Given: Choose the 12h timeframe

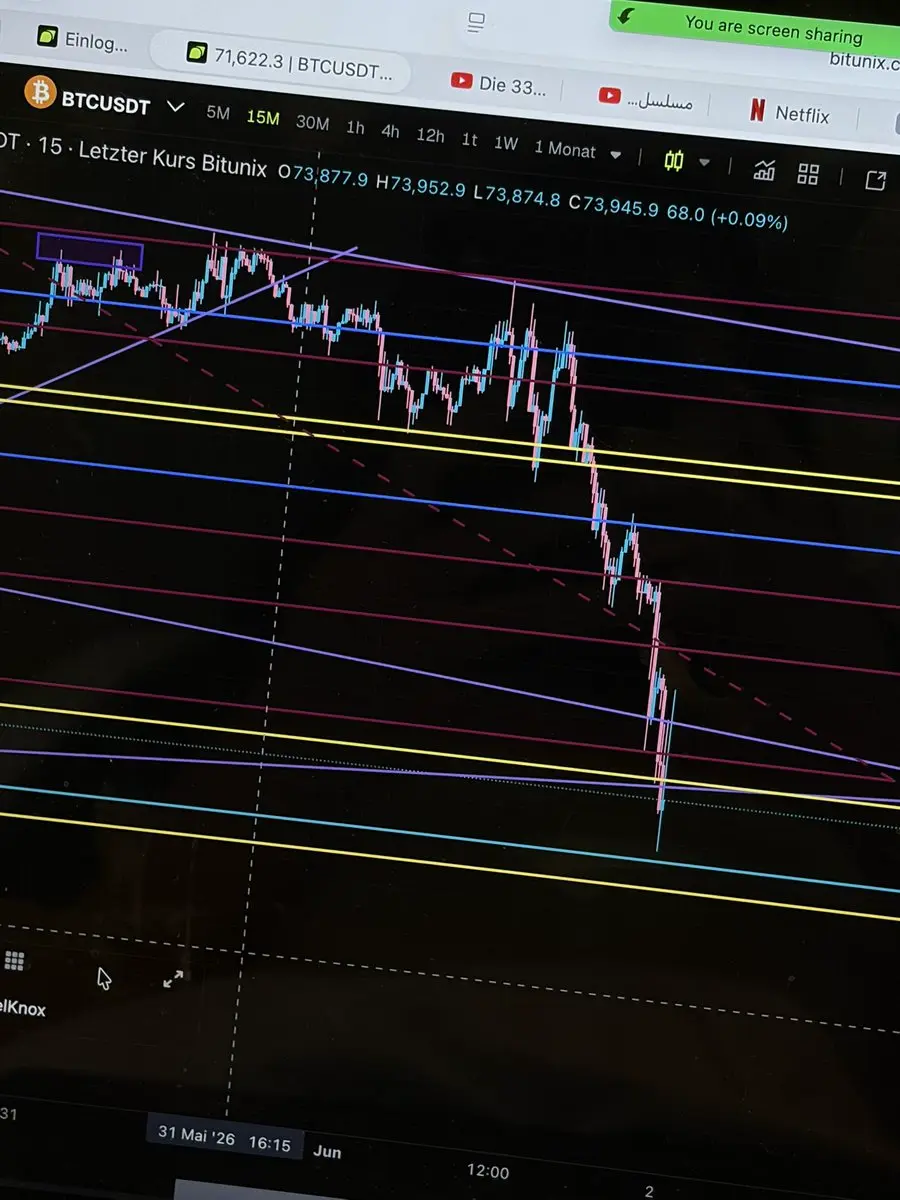Looking at the screenshot, I should point(430,135).
